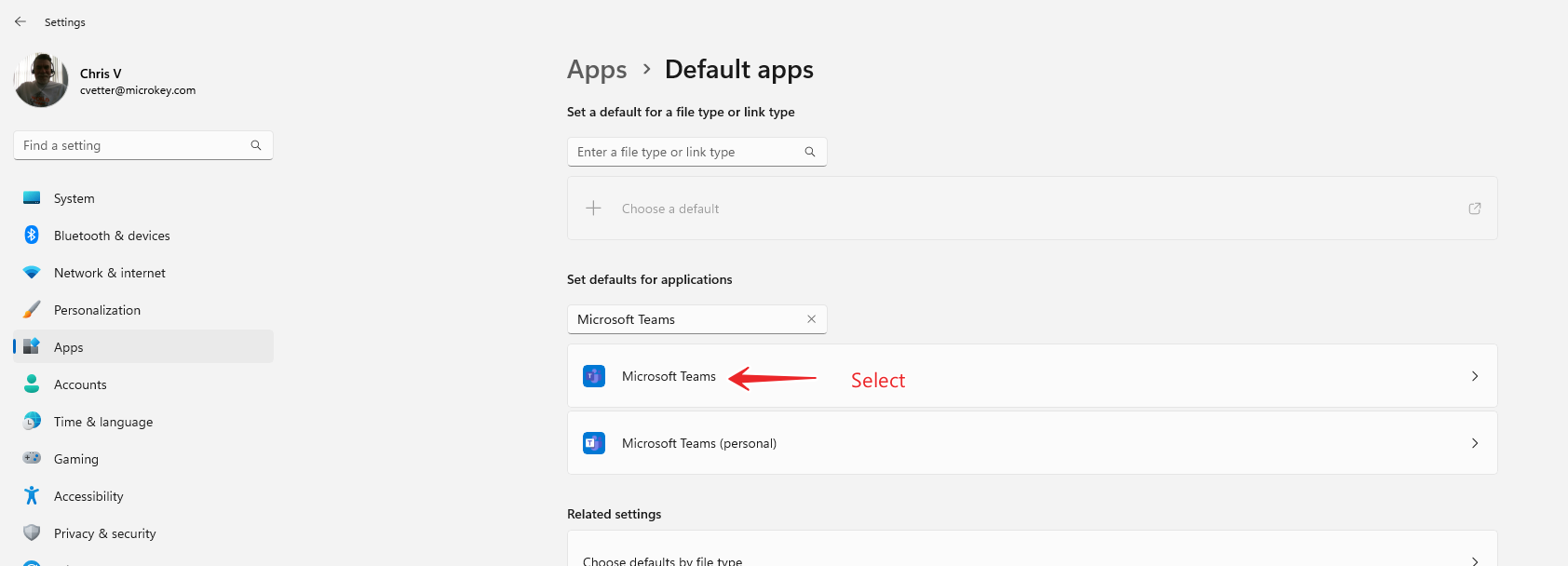
Task: Open the Accounts settings label
Action: [x=80, y=384]
